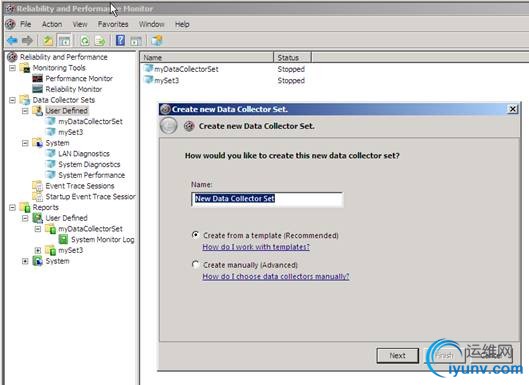Click the round back arrow in wizard
Screen dimensions: 529x385
168,126
